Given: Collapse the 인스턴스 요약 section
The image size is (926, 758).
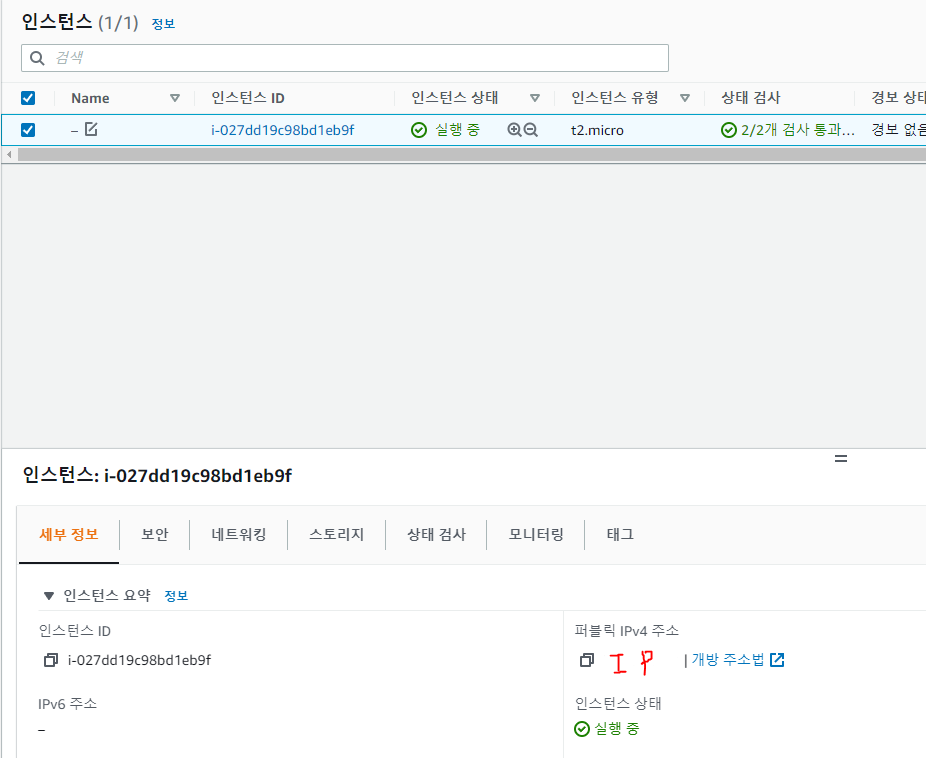Looking at the screenshot, I should click(x=49, y=596).
